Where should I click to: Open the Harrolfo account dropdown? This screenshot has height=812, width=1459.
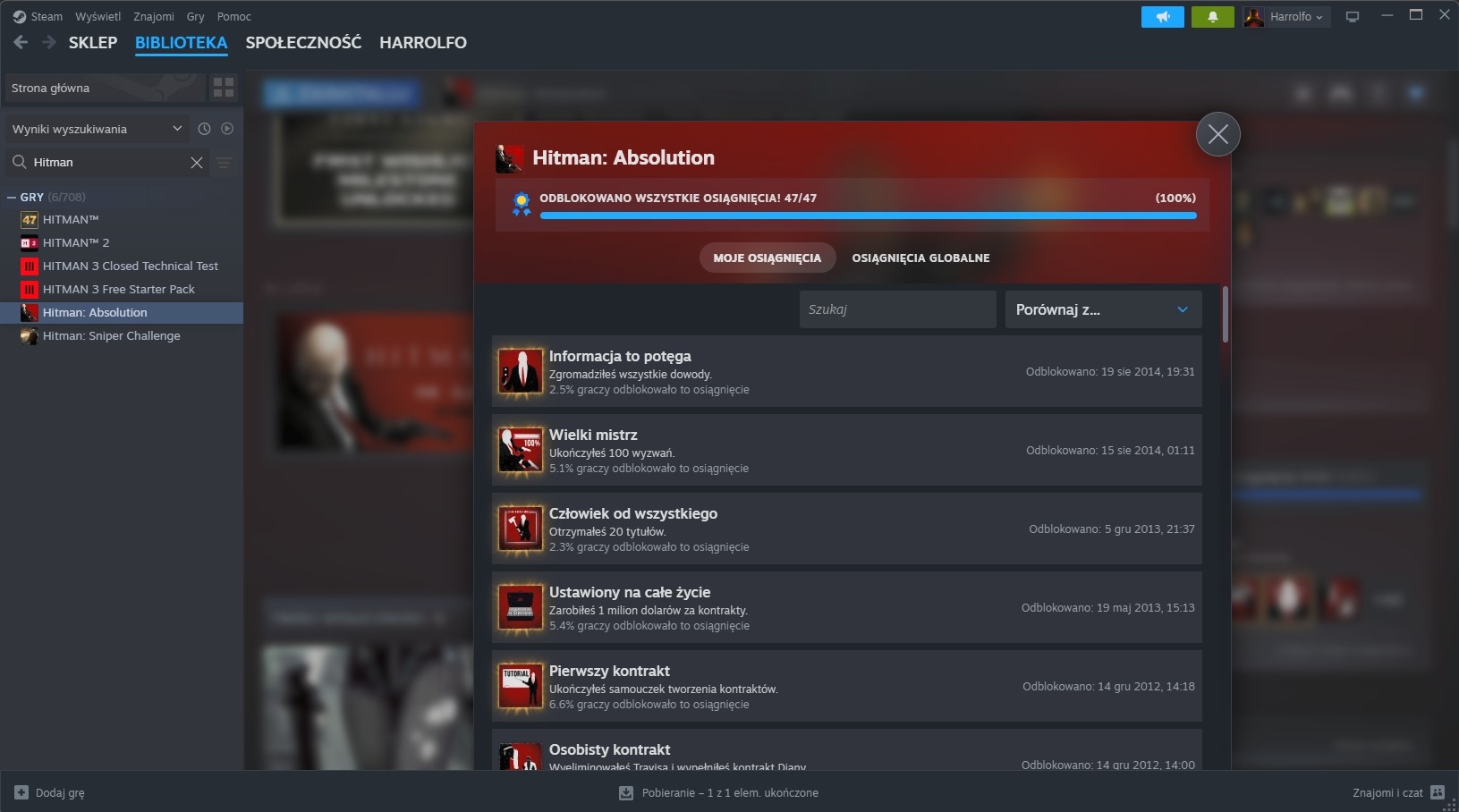click(1286, 17)
